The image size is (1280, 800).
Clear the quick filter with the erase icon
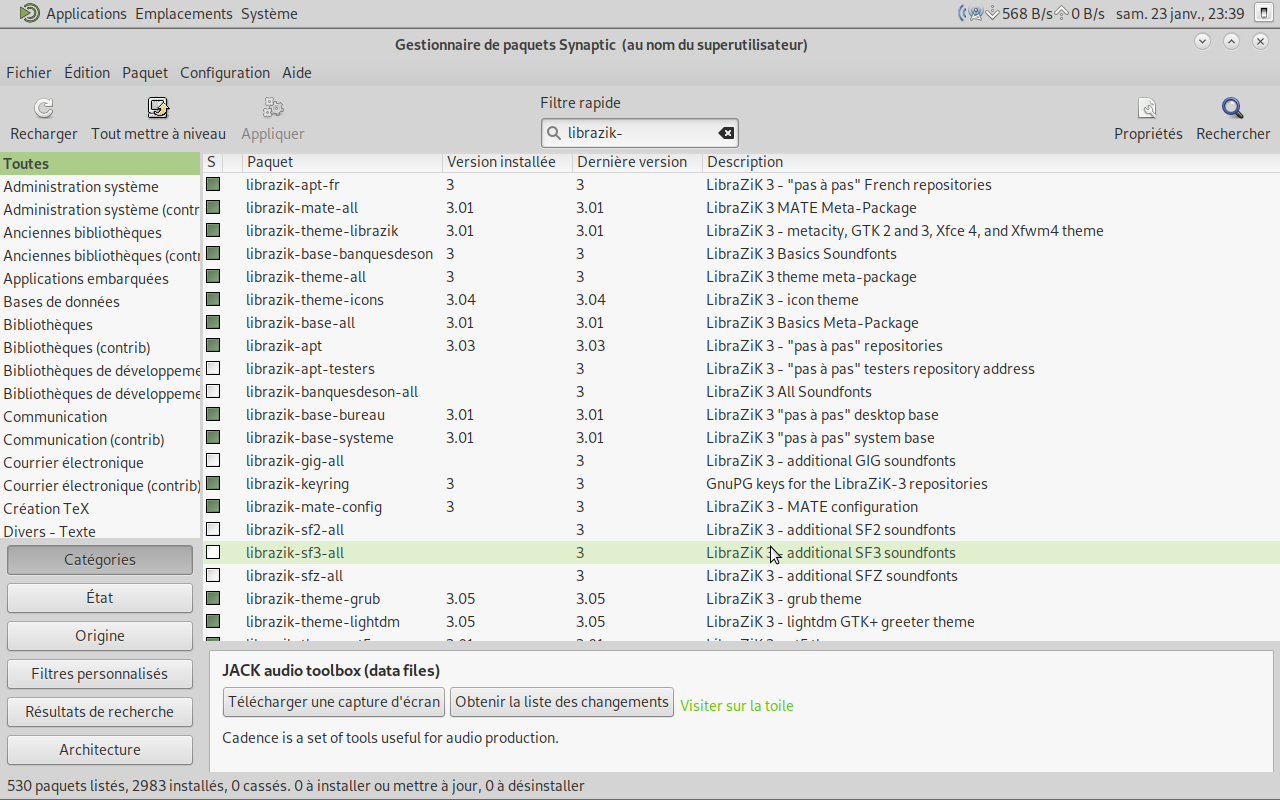click(x=726, y=133)
